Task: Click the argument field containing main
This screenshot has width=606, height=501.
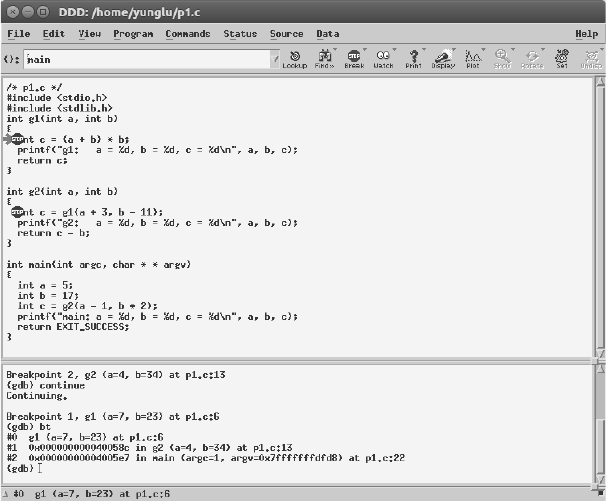Action: [147, 60]
